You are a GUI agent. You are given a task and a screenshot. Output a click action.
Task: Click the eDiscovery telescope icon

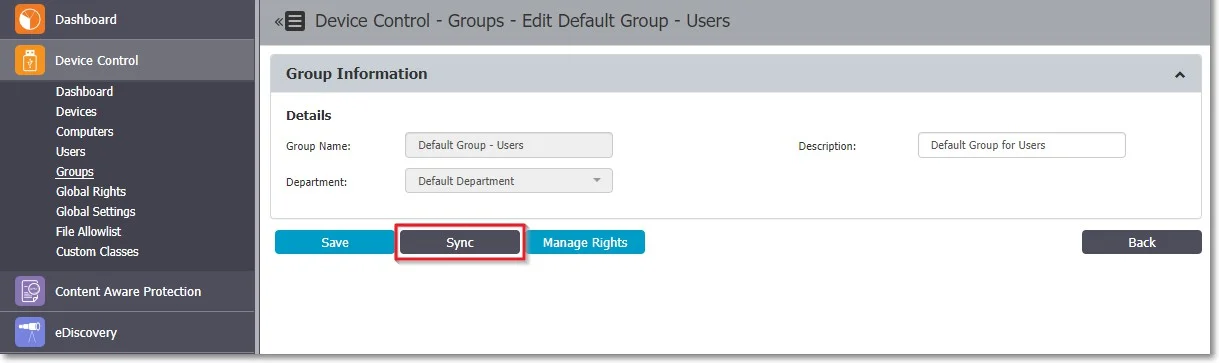(x=30, y=332)
